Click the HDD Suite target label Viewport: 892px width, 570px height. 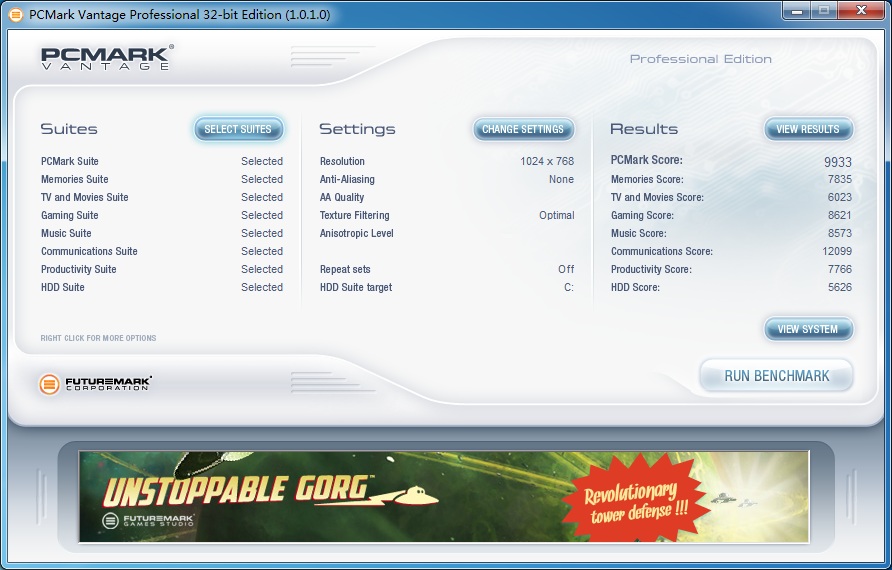(x=356, y=287)
